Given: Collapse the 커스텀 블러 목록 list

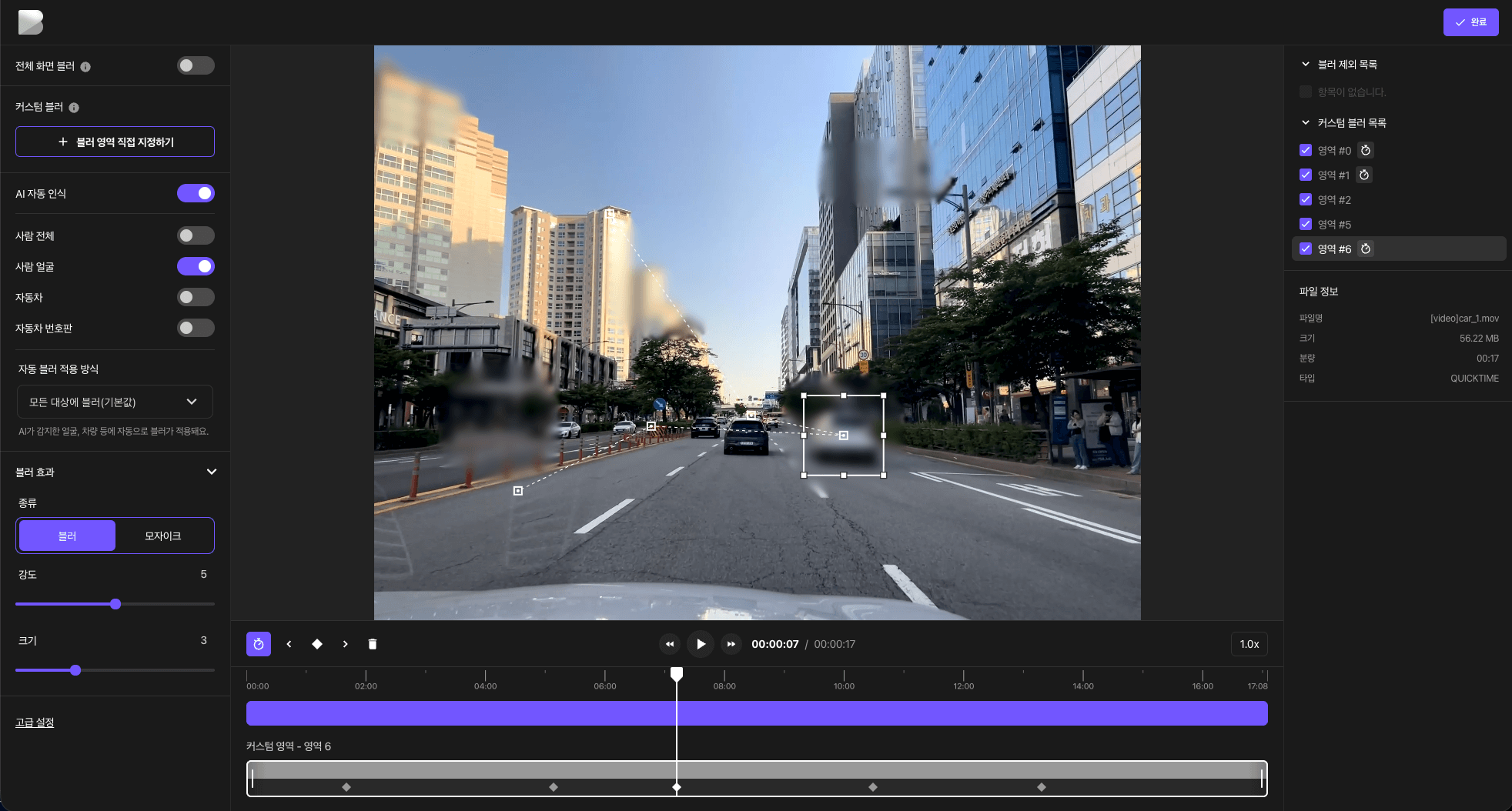Looking at the screenshot, I should click(x=1306, y=123).
